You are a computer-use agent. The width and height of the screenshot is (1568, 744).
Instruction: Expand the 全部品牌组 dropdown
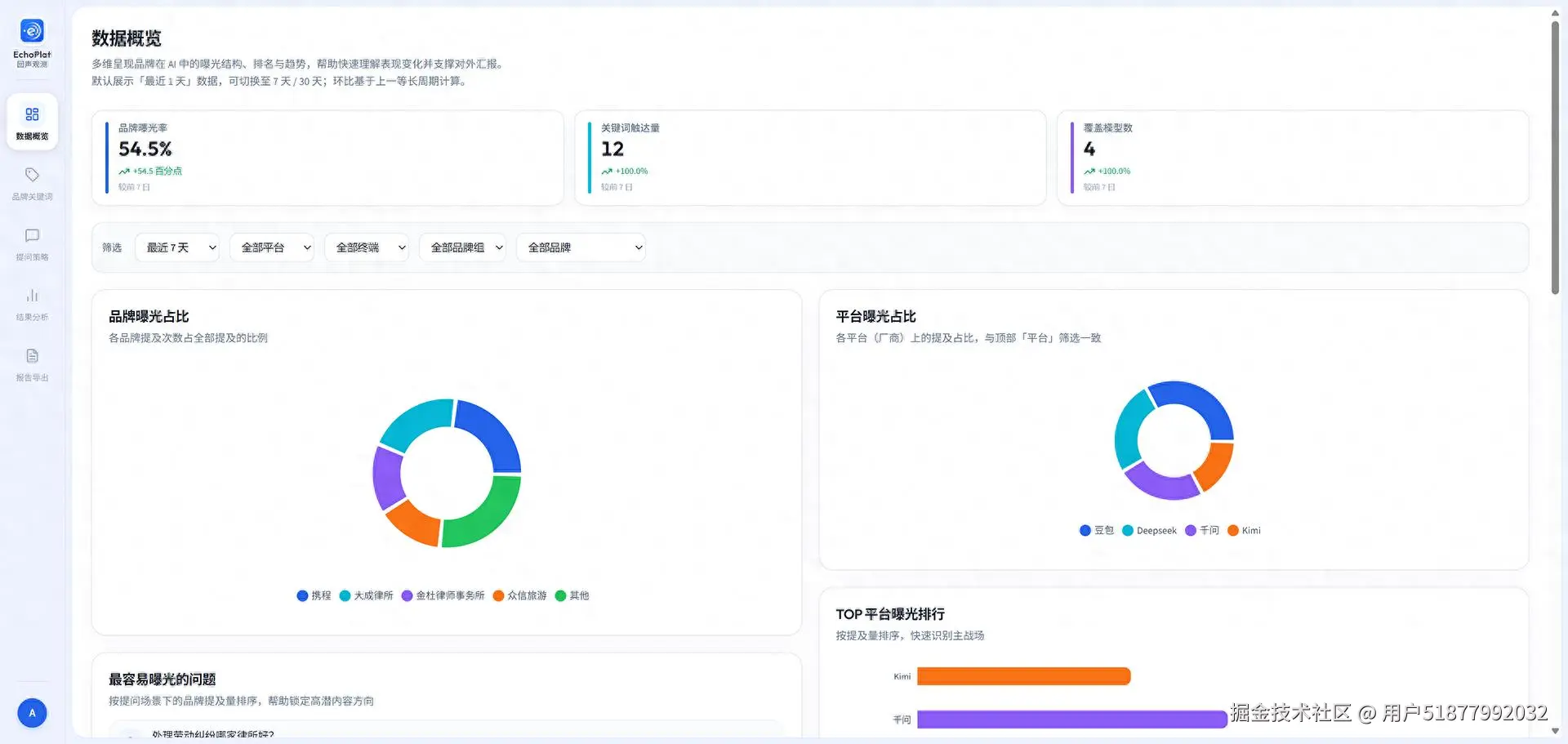point(463,247)
